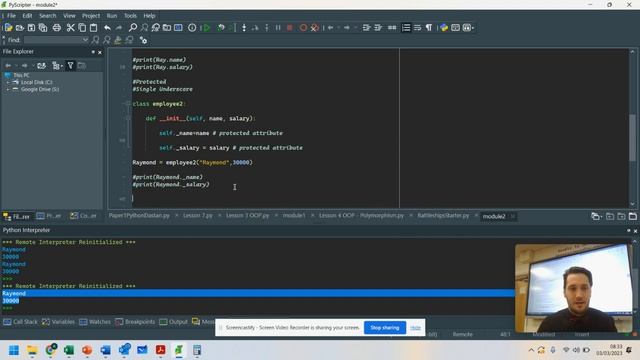
Task: Open the layouts dropdown at toolbar end
Action: [468, 28]
